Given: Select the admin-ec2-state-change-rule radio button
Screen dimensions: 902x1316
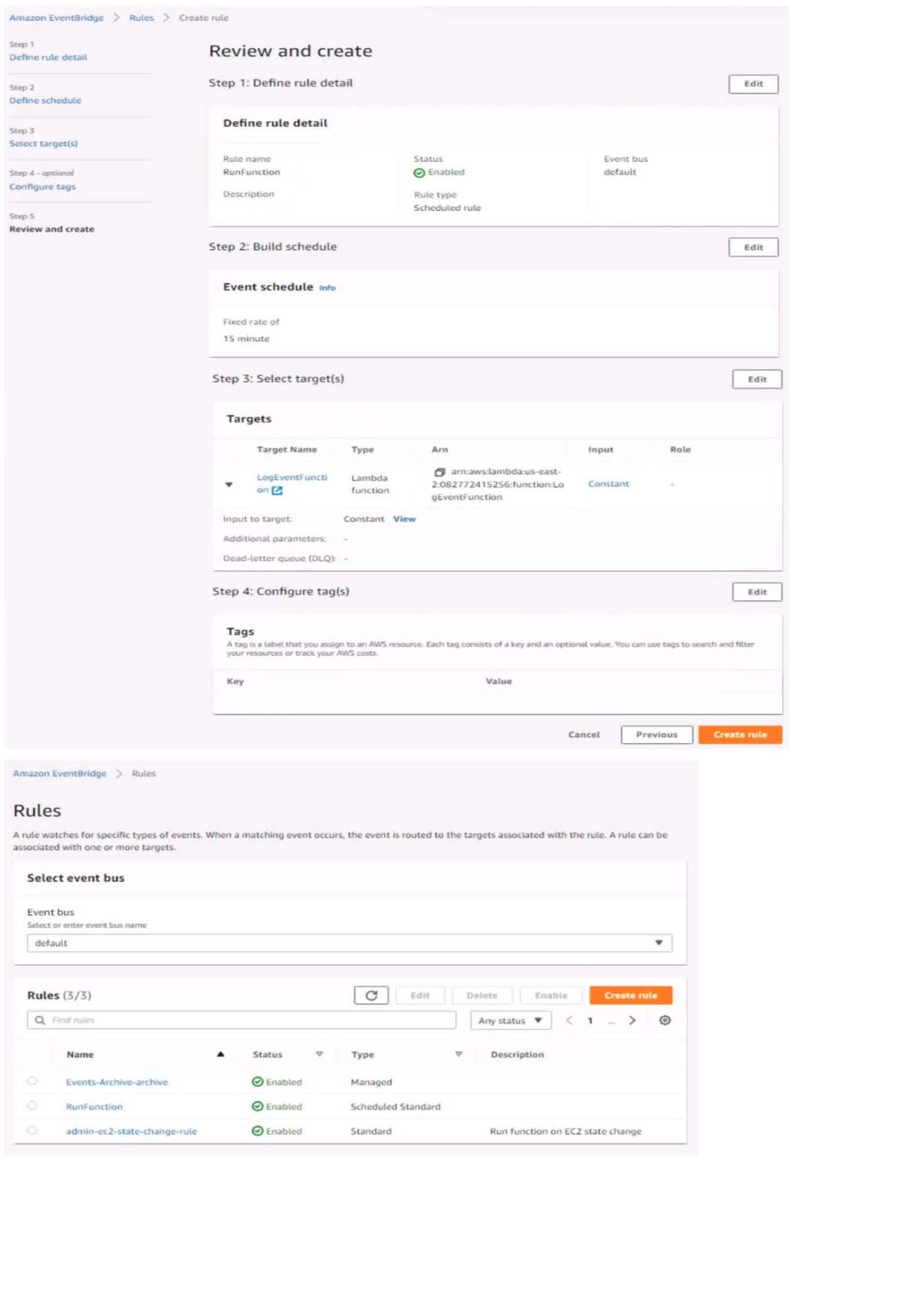Looking at the screenshot, I should coord(32,1131).
